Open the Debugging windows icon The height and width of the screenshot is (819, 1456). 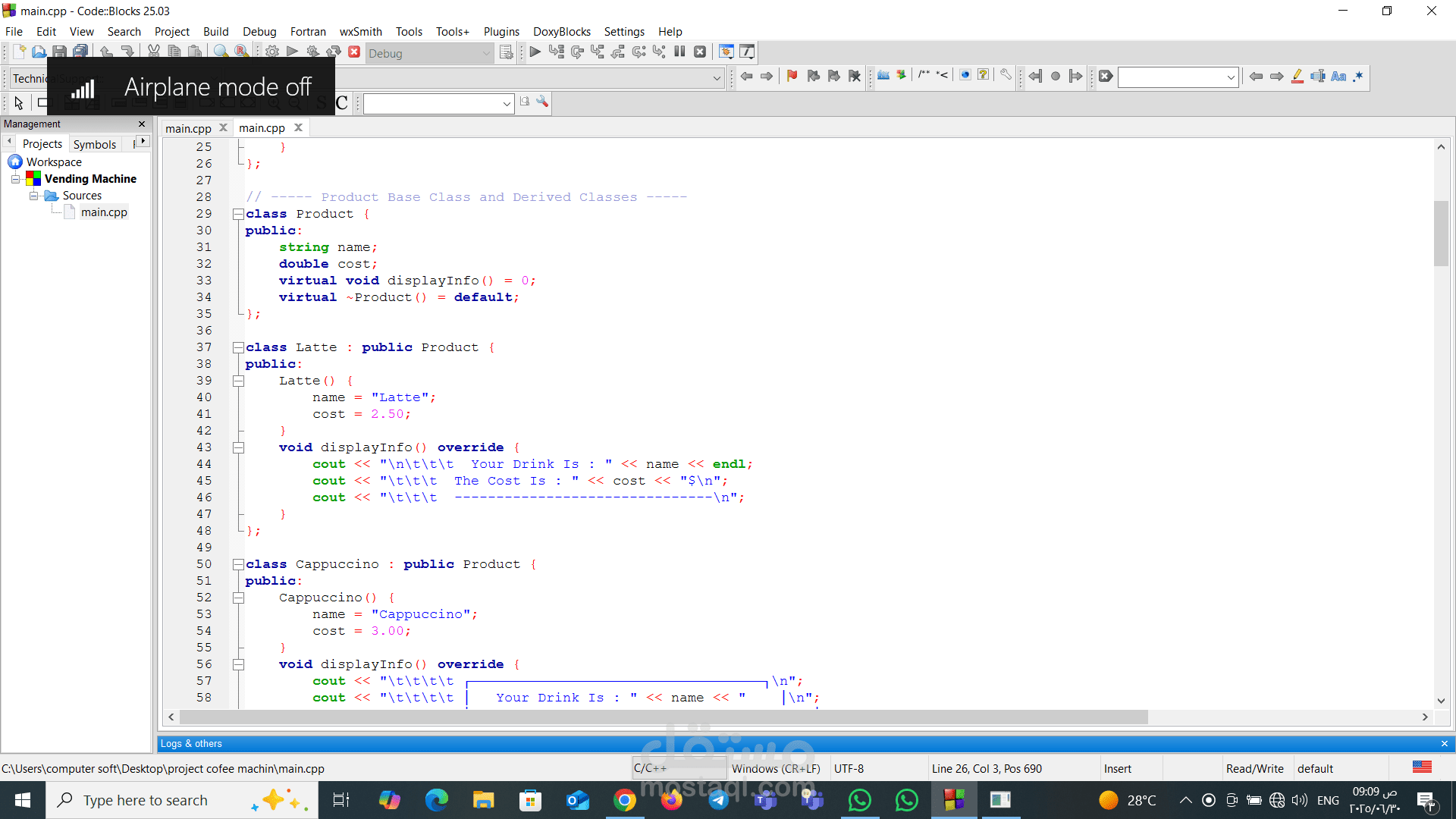726,52
